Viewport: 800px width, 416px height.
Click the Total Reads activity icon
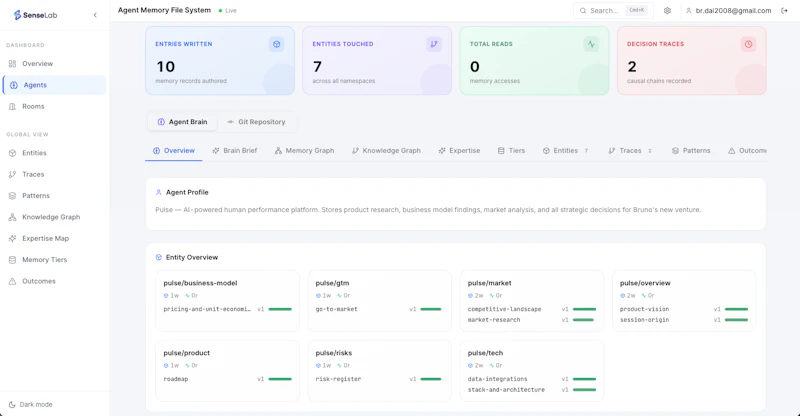591,44
